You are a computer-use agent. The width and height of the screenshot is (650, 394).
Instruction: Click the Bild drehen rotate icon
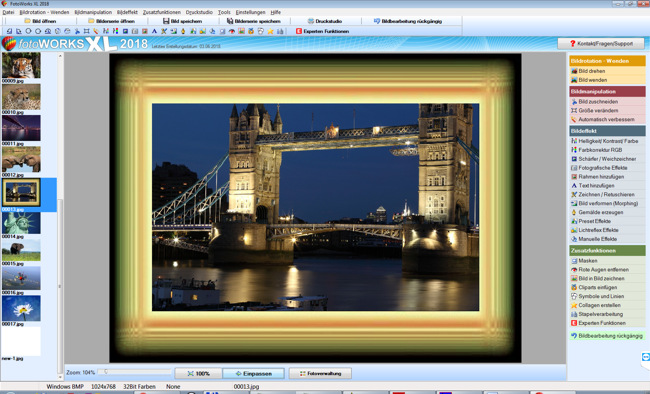tap(574, 71)
